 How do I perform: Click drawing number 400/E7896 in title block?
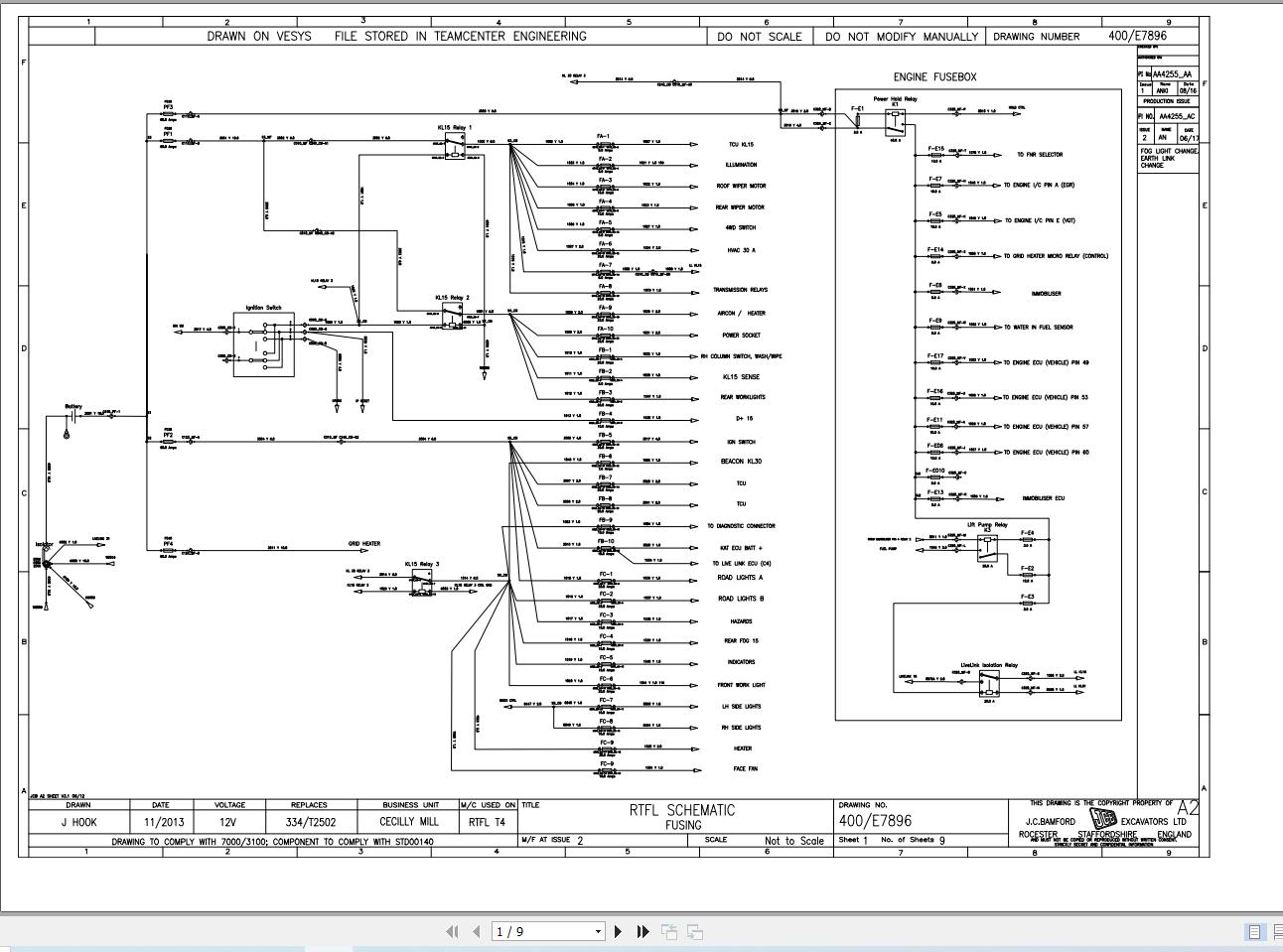pos(874,820)
